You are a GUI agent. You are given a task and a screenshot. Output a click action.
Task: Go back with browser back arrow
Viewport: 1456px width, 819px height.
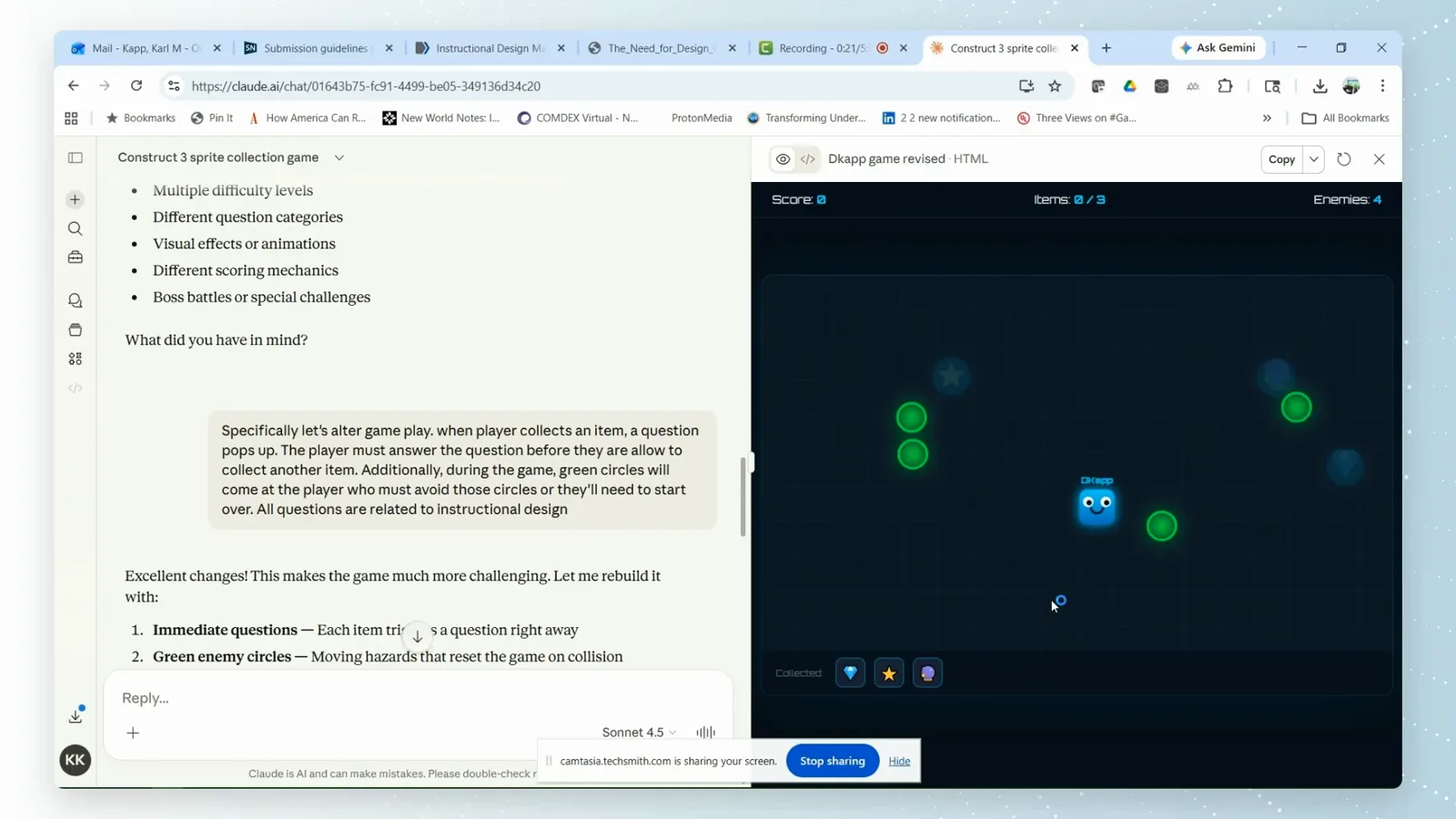tap(74, 86)
